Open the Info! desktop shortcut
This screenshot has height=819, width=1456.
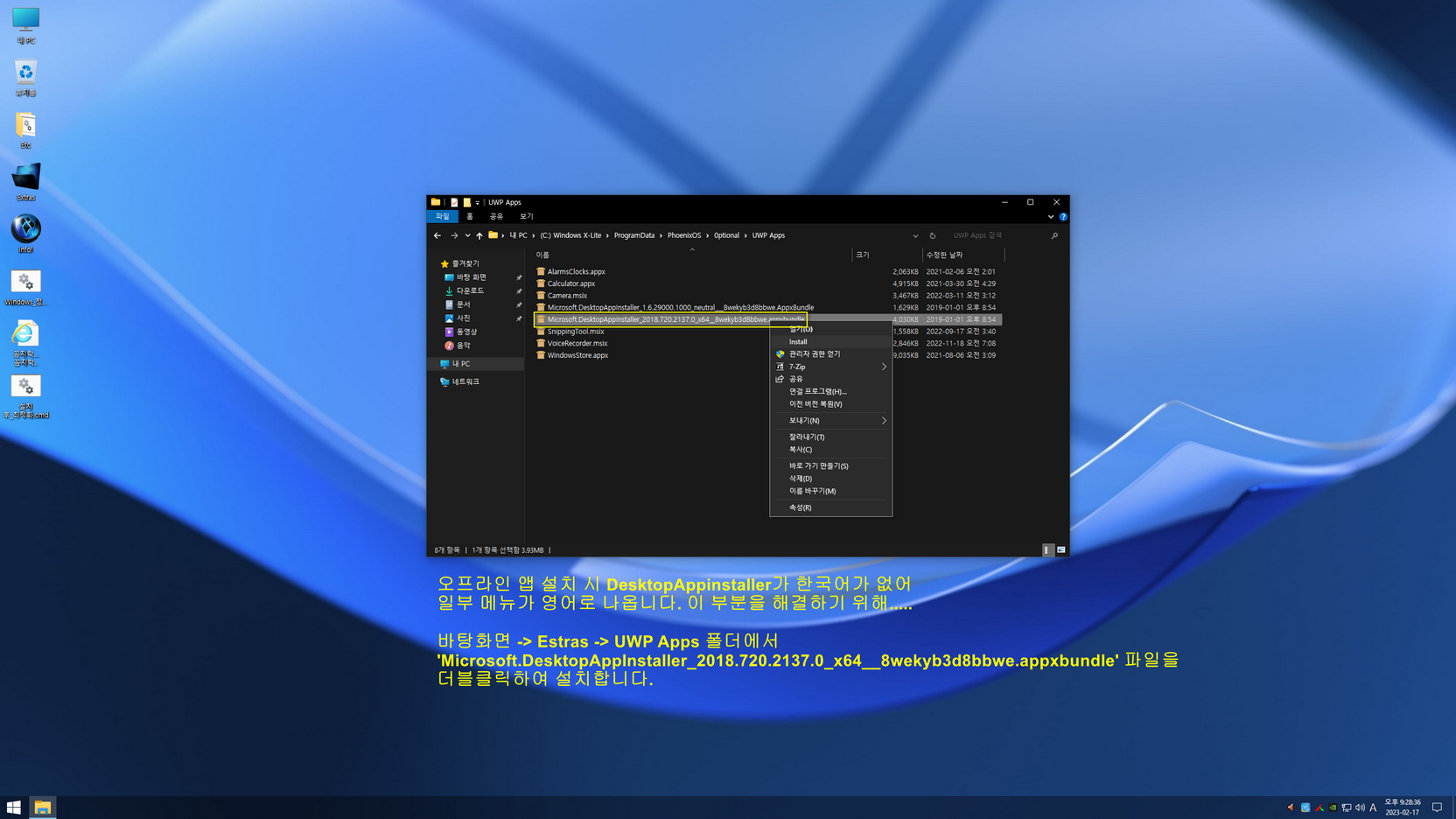[25, 234]
